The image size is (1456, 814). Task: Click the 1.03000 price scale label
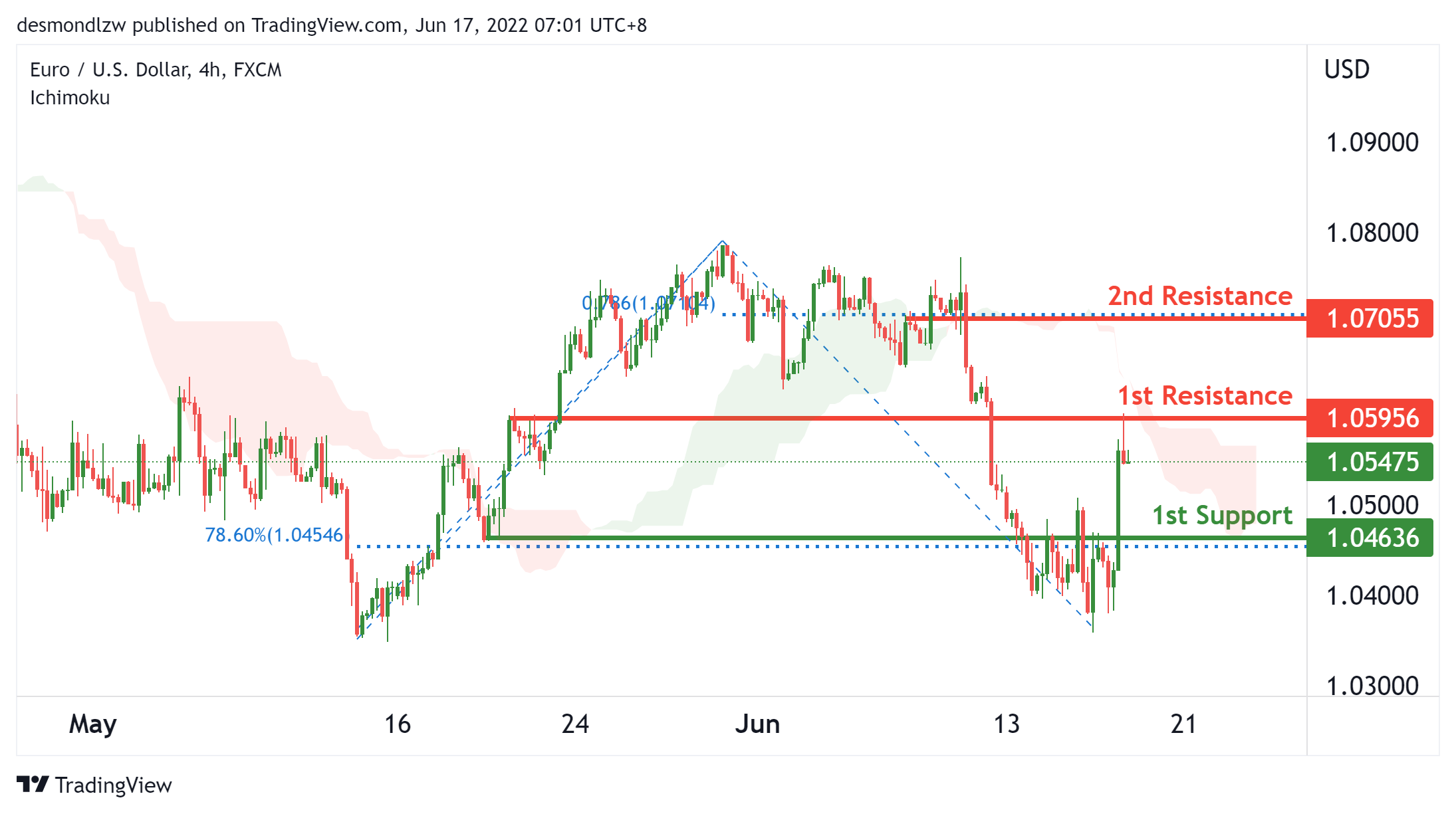tap(1372, 685)
